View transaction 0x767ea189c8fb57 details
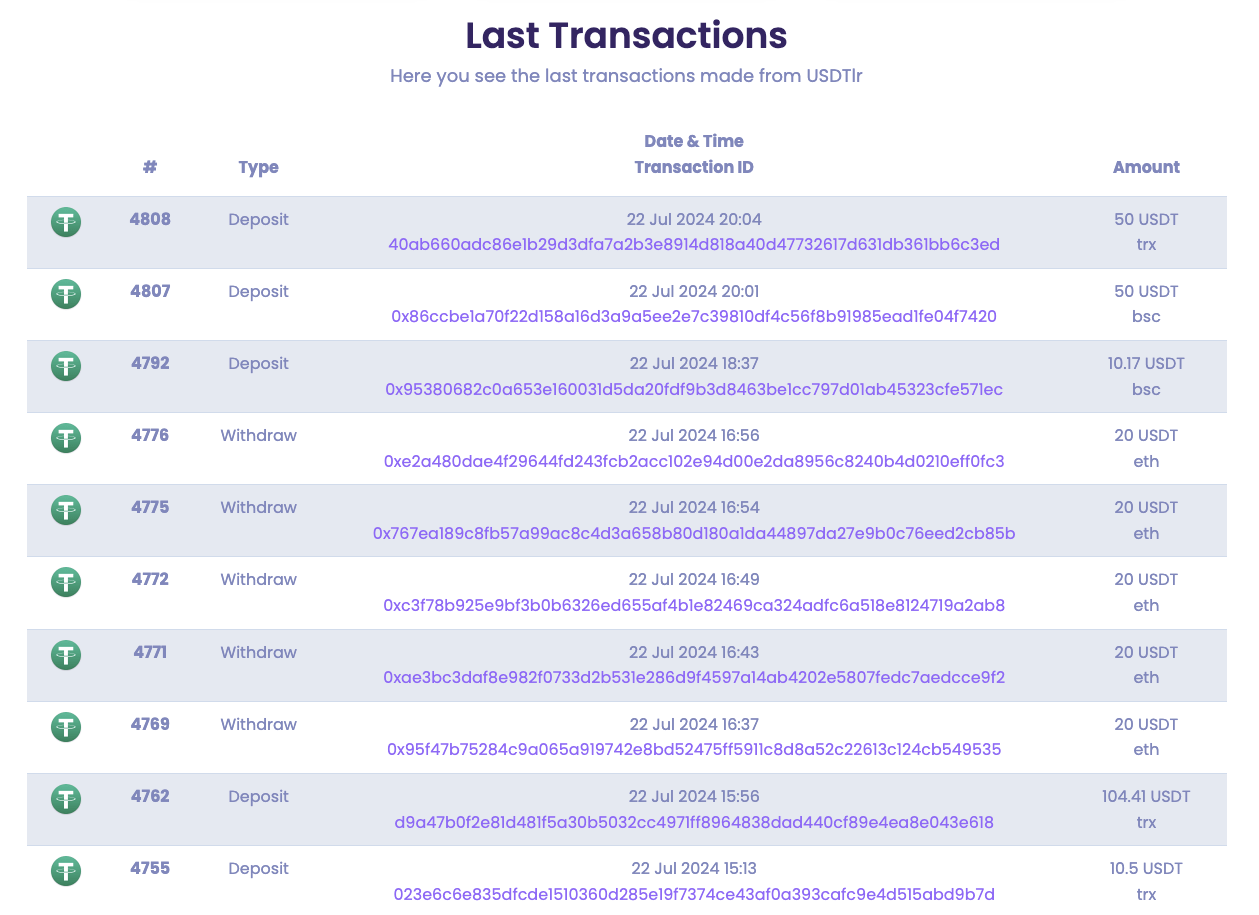The height and width of the screenshot is (915, 1259). pos(694,533)
